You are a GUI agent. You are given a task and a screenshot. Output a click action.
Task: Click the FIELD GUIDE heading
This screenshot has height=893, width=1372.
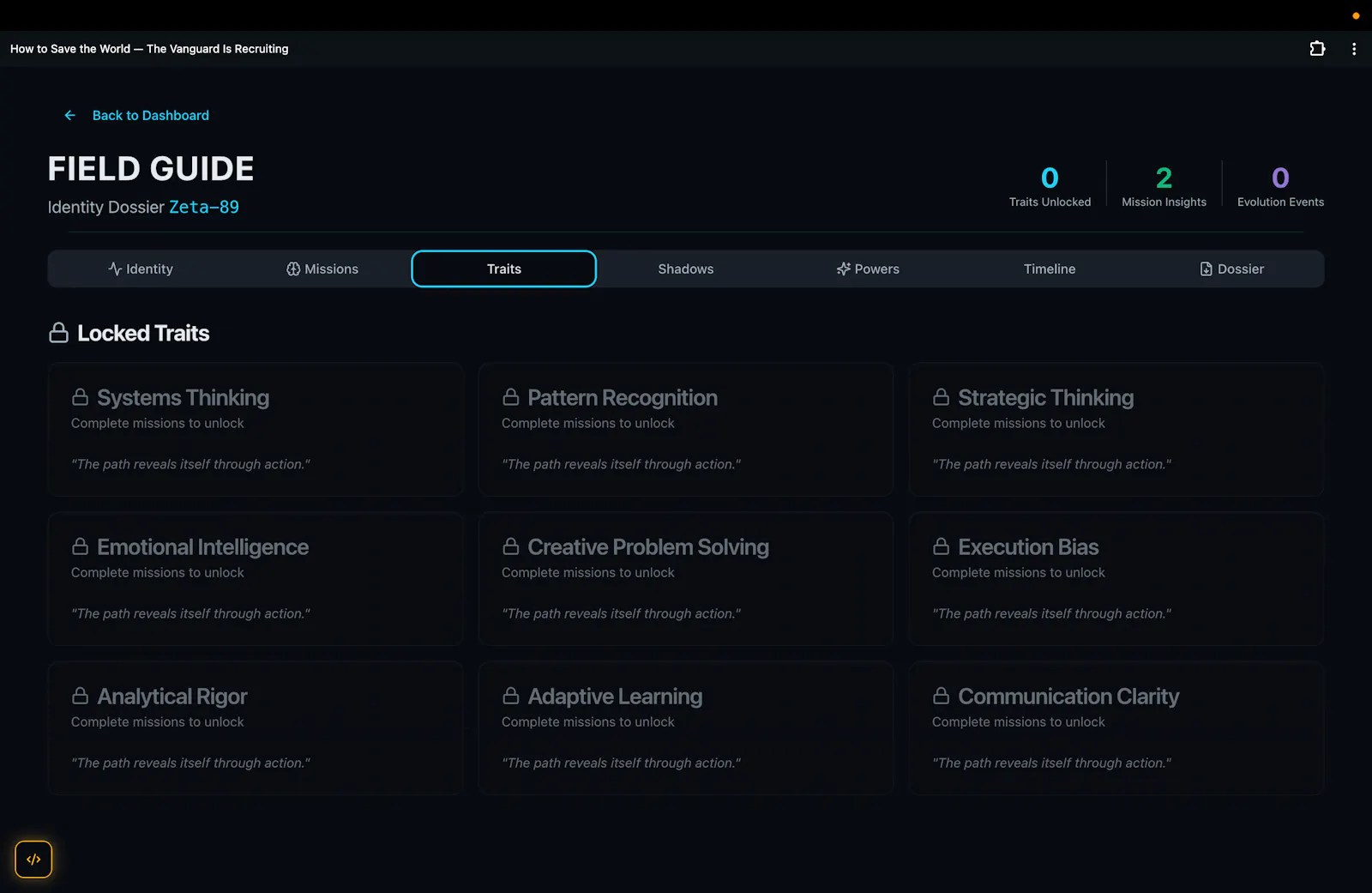pyautogui.click(x=151, y=169)
